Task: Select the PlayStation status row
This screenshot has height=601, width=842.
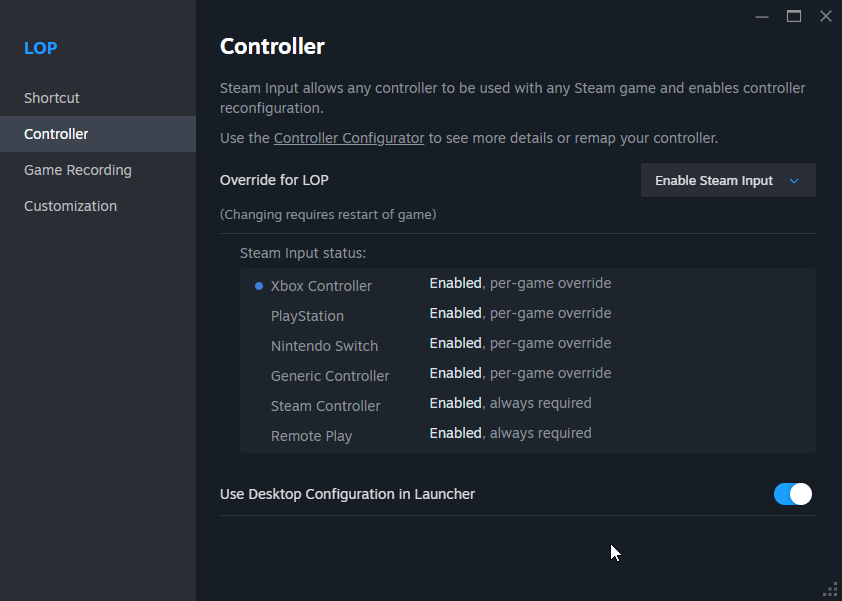Action: tap(527, 315)
